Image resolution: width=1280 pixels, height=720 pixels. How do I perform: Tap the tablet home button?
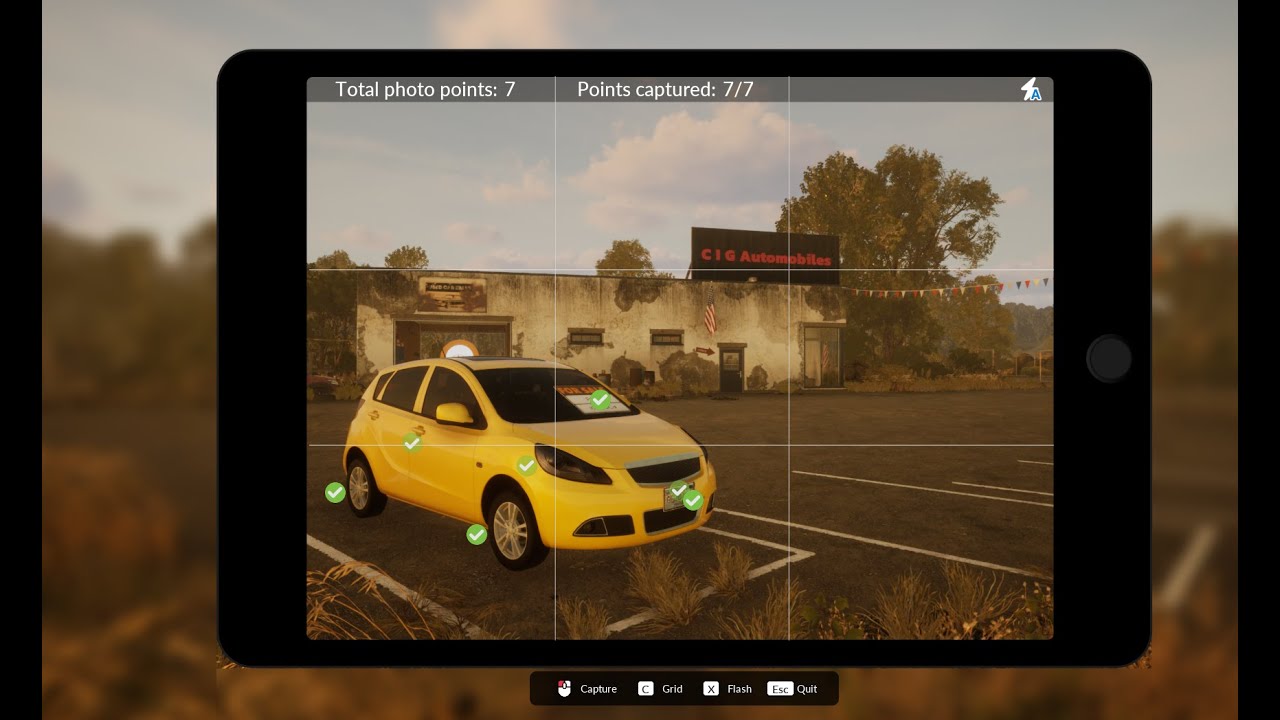point(1109,359)
